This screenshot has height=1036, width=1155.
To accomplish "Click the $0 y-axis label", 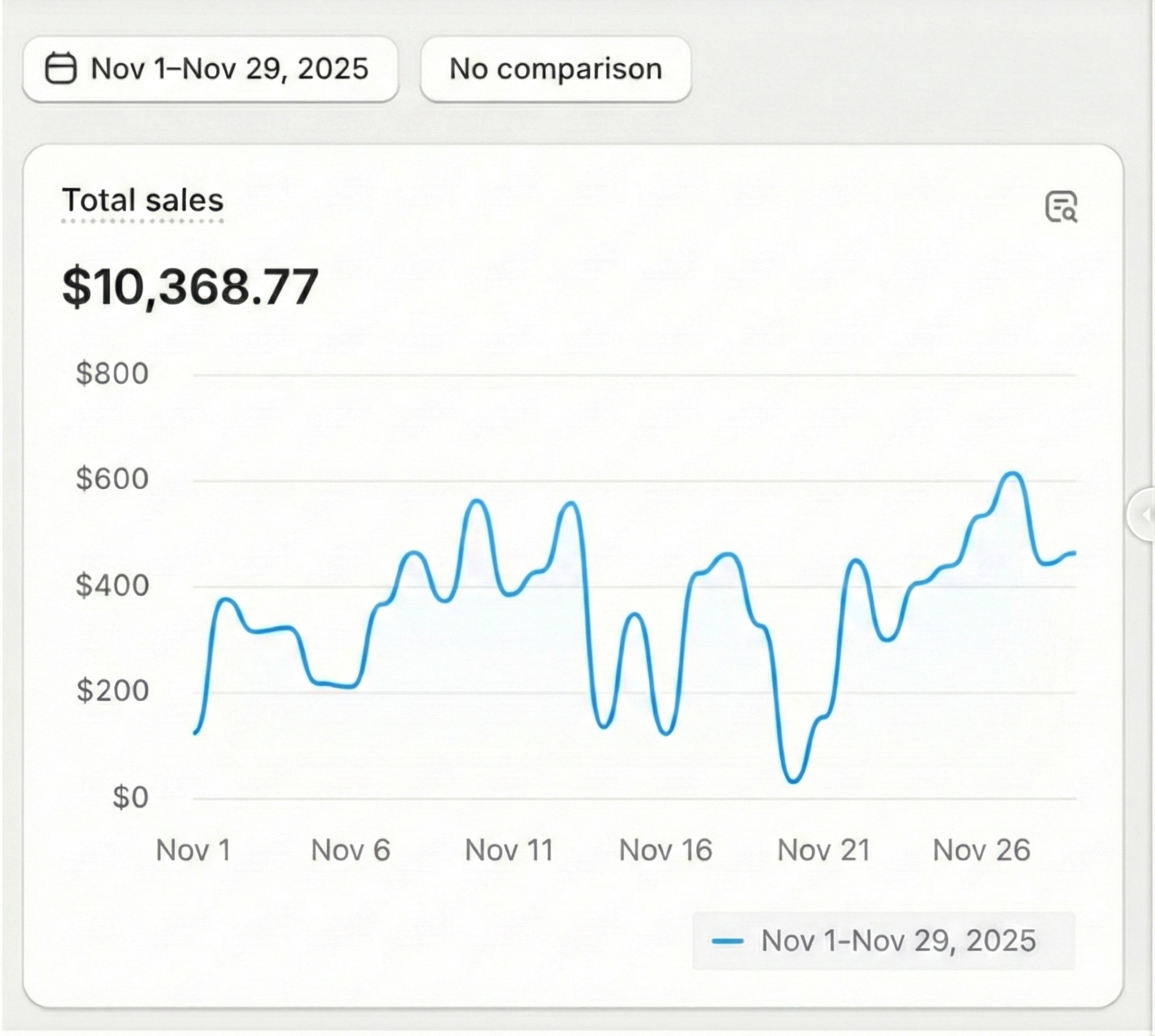I will [x=130, y=796].
